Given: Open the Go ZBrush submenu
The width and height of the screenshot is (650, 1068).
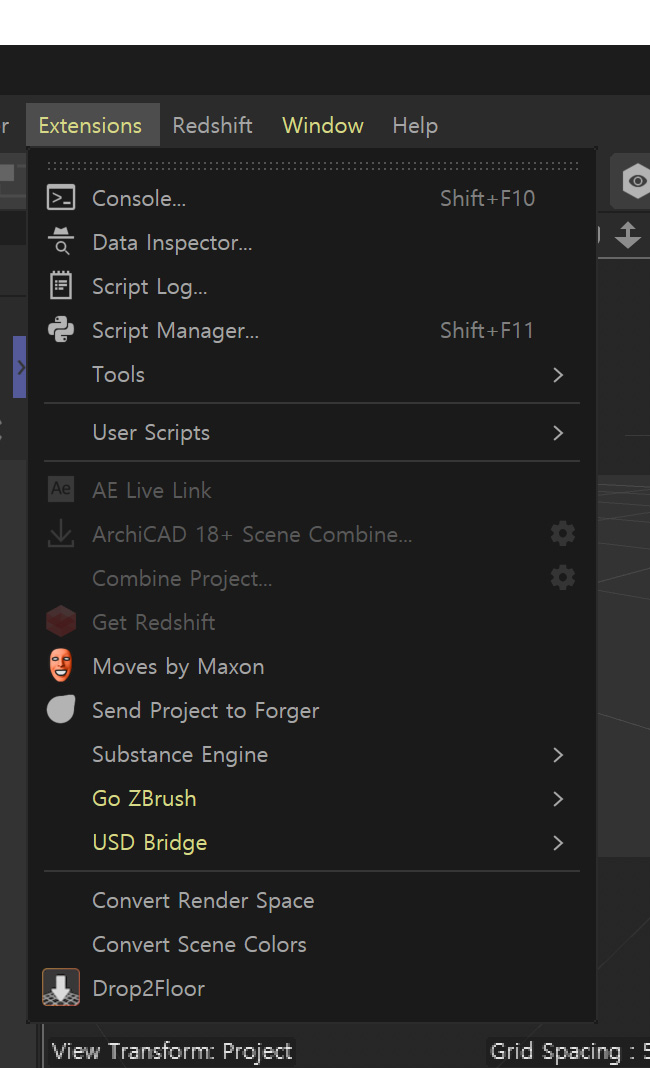Looking at the screenshot, I should 312,798.
